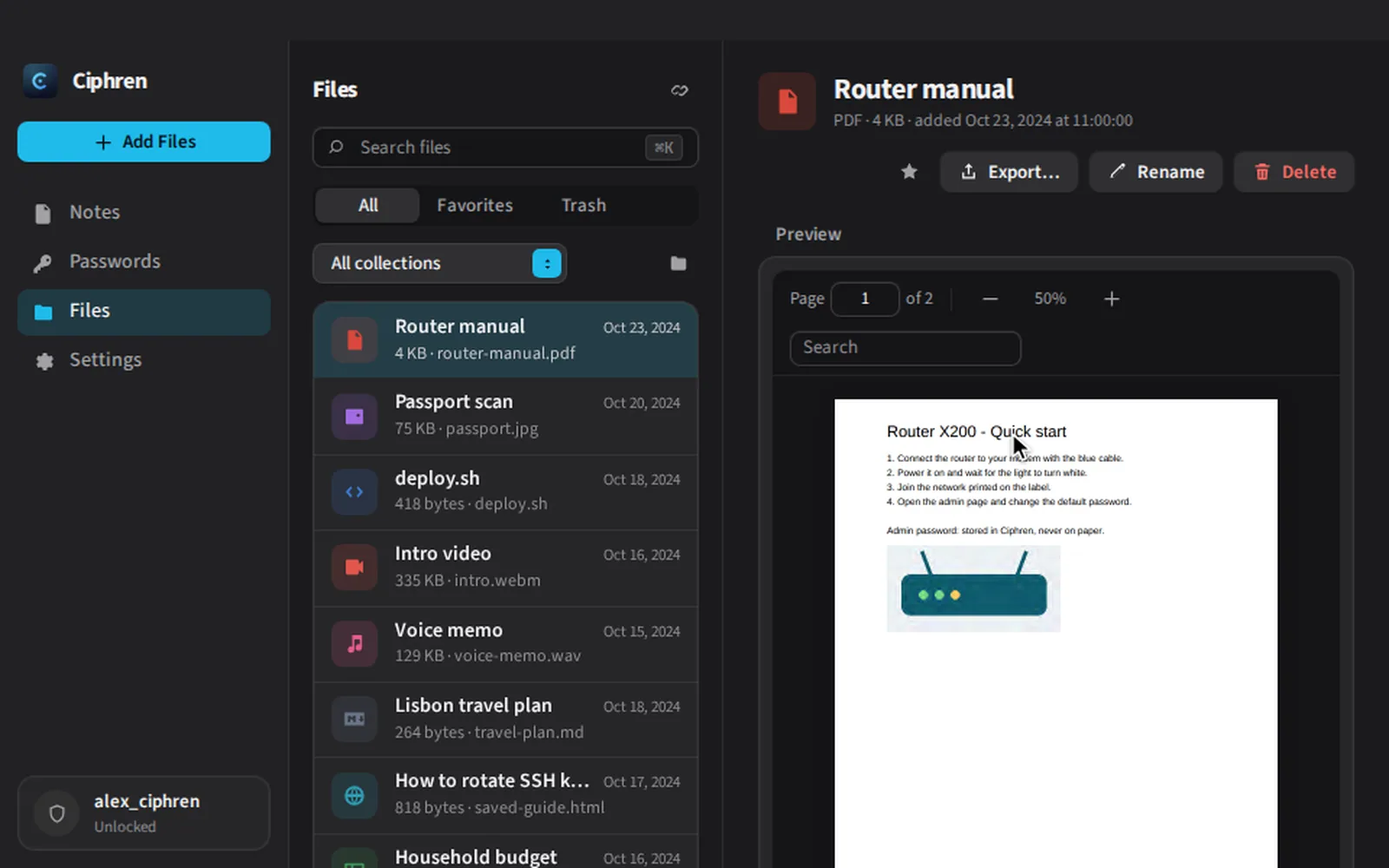The width and height of the screenshot is (1389, 868).
Task: Click the router illustration in preview
Action: click(973, 589)
